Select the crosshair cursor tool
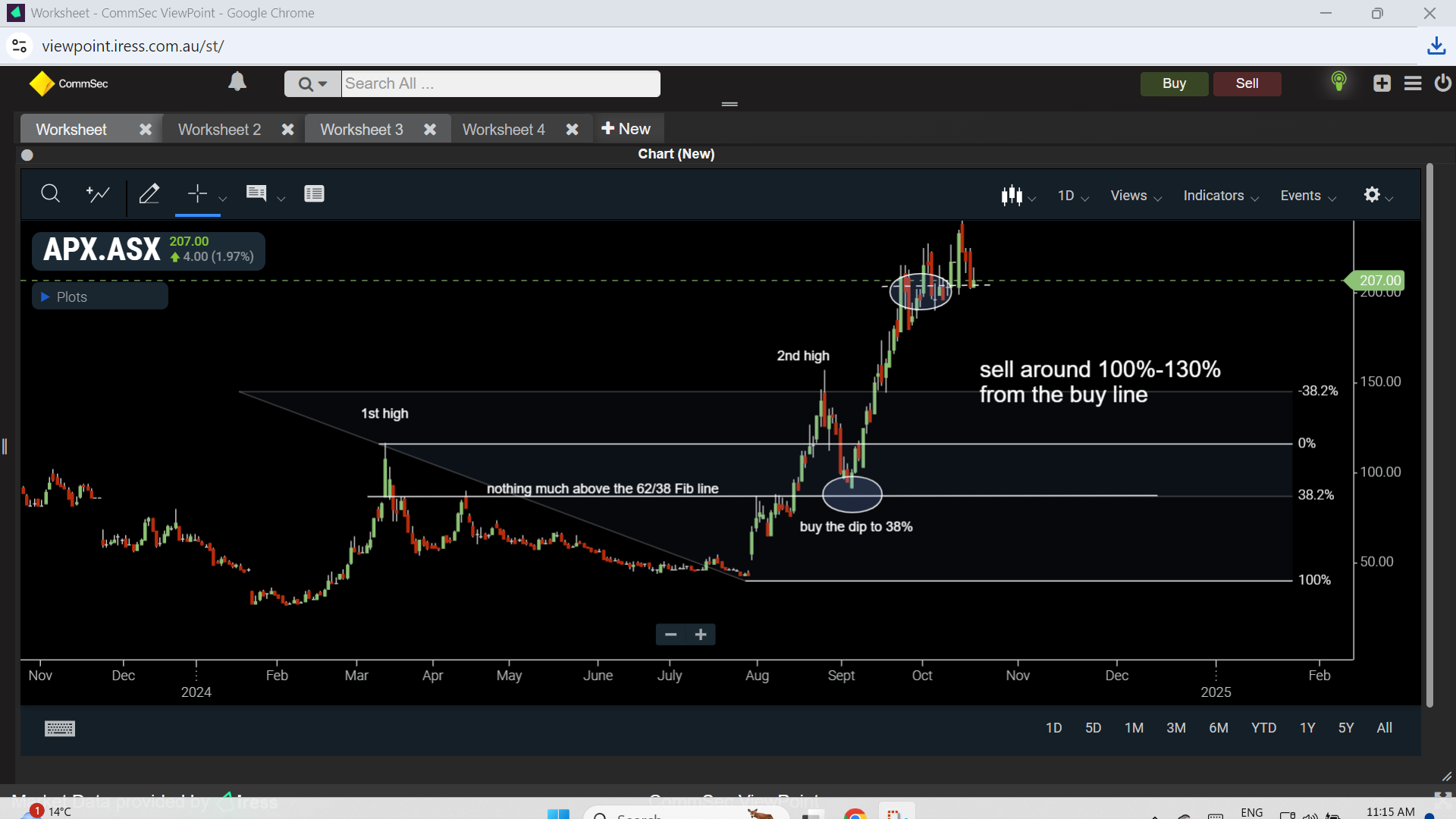 point(197,194)
